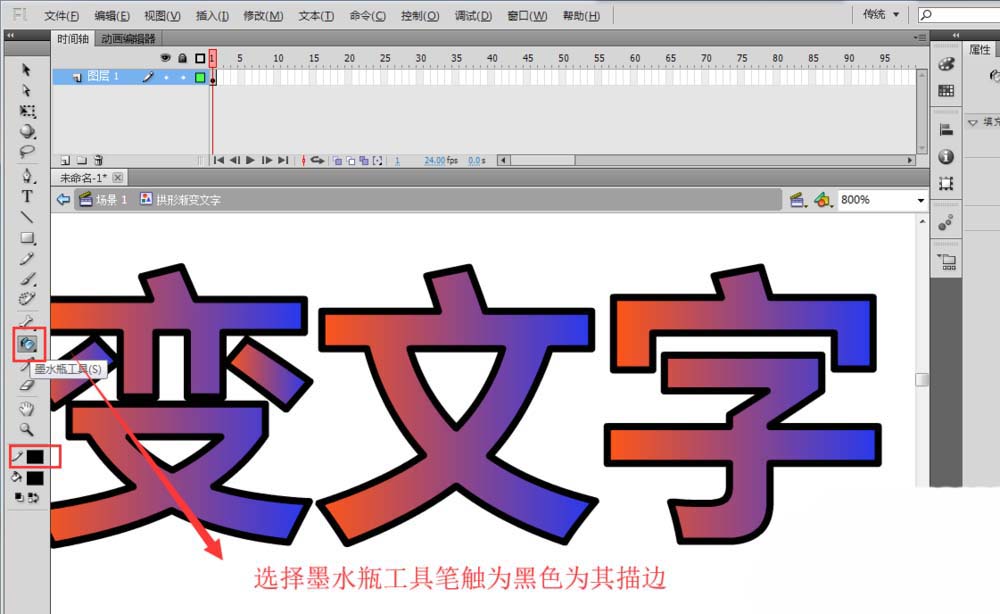Open the Color palette panel icon
1000x614 pixels.
click(x=946, y=64)
